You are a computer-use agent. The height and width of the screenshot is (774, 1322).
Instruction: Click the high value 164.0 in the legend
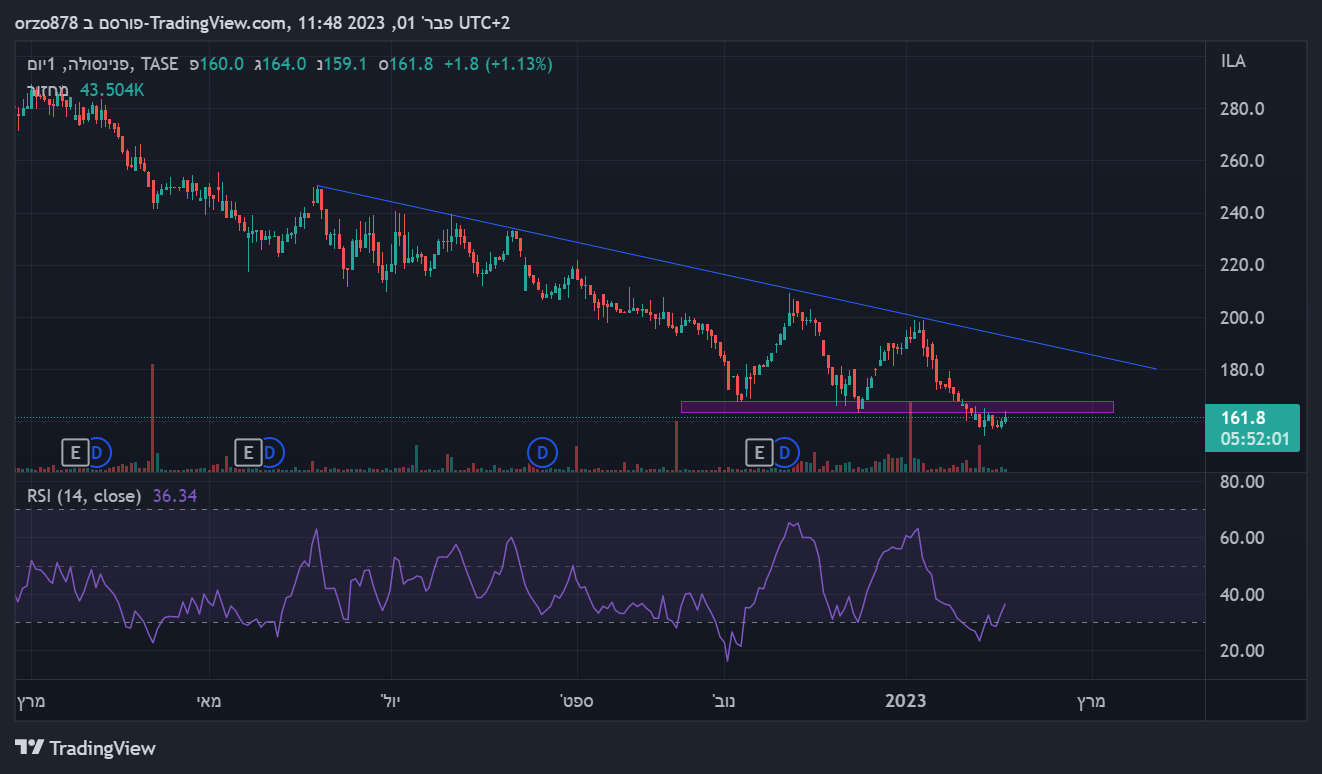(x=284, y=64)
